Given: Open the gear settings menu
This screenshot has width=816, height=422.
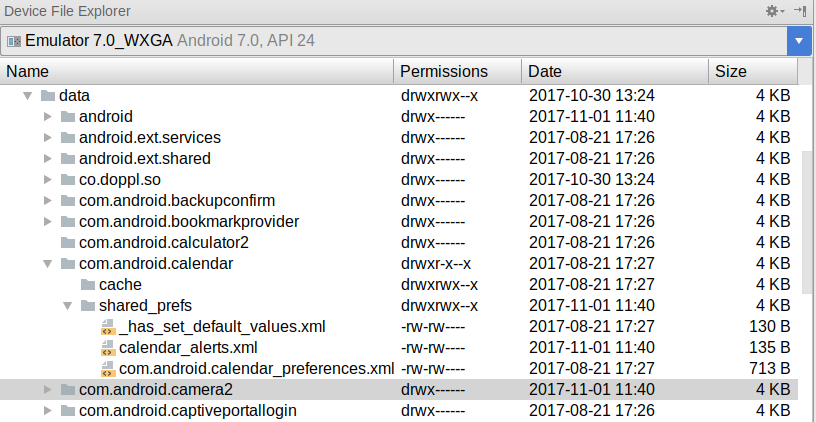Looking at the screenshot, I should (x=775, y=11).
